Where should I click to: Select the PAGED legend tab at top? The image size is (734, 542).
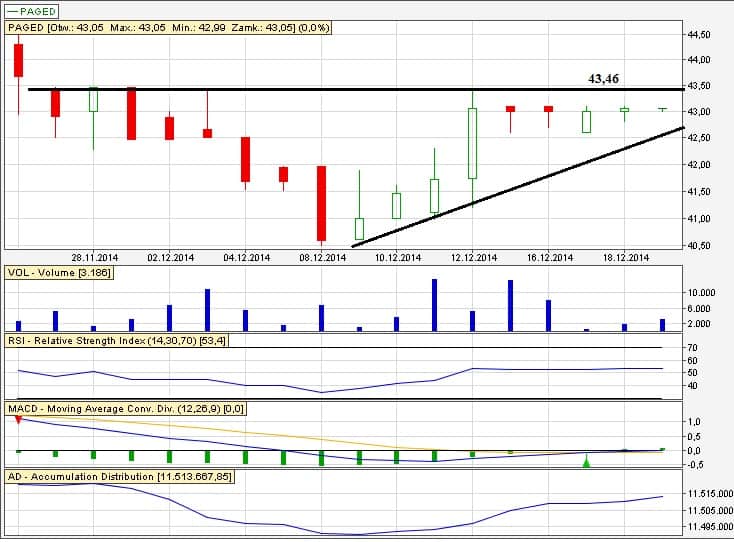coord(32,11)
